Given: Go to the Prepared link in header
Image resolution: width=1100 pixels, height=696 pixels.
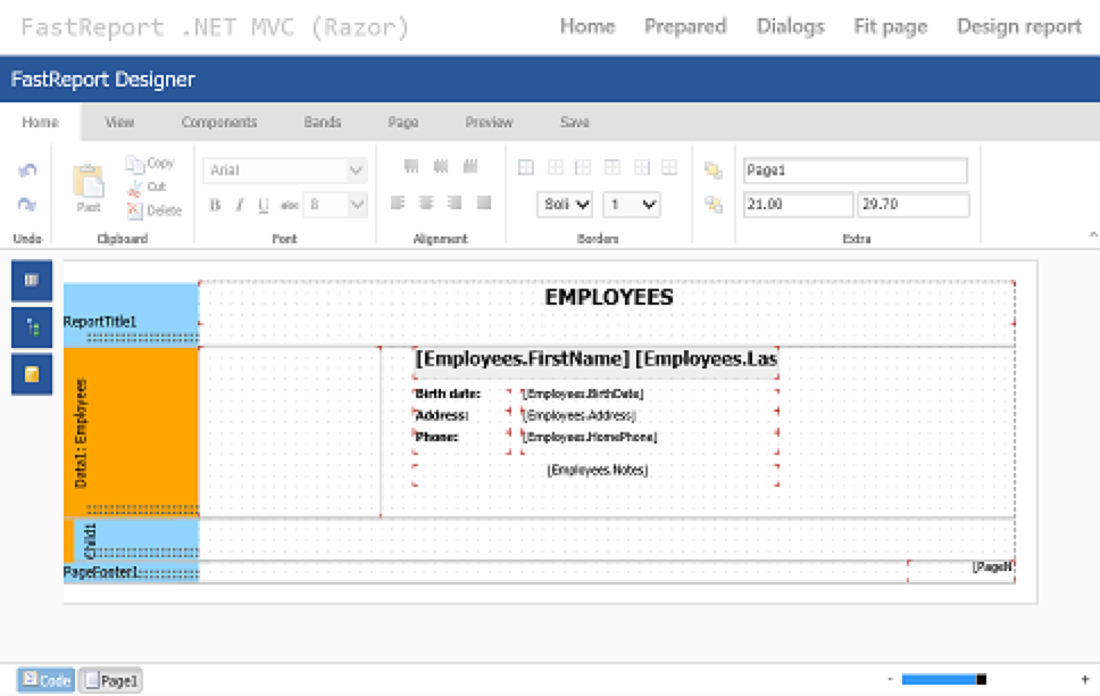Looking at the screenshot, I should [685, 27].
